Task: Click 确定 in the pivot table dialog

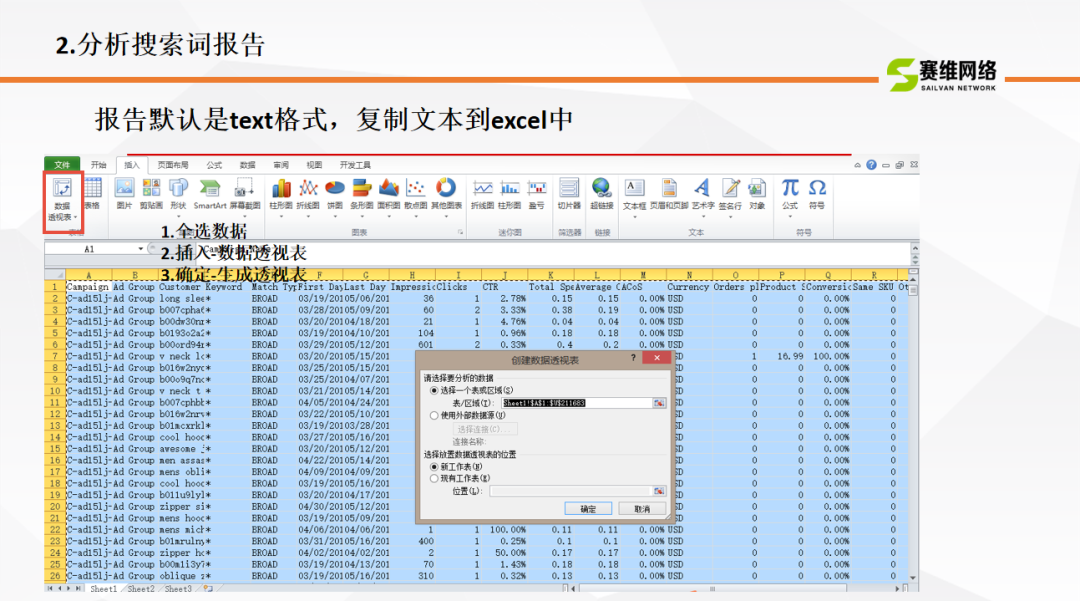Action: pyautogui.click(x=588, y=509)
